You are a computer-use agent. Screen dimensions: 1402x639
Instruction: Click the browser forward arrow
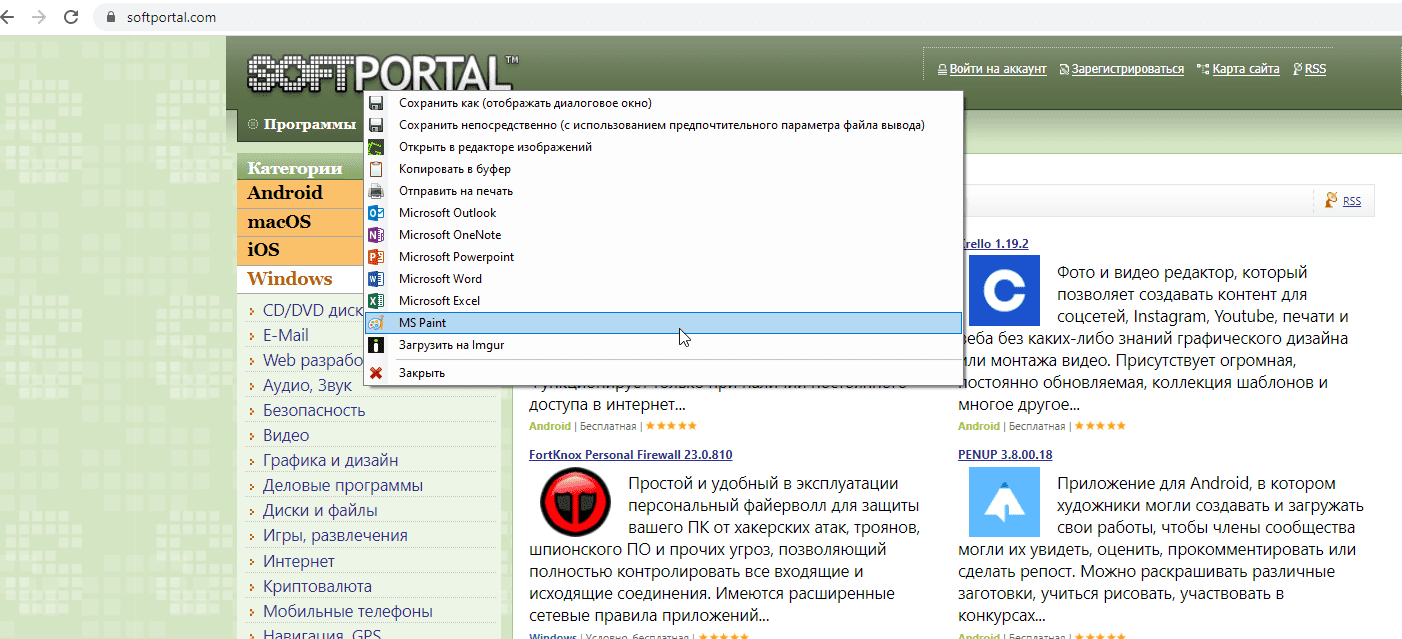pyautogui.click(x=39, y=17)
